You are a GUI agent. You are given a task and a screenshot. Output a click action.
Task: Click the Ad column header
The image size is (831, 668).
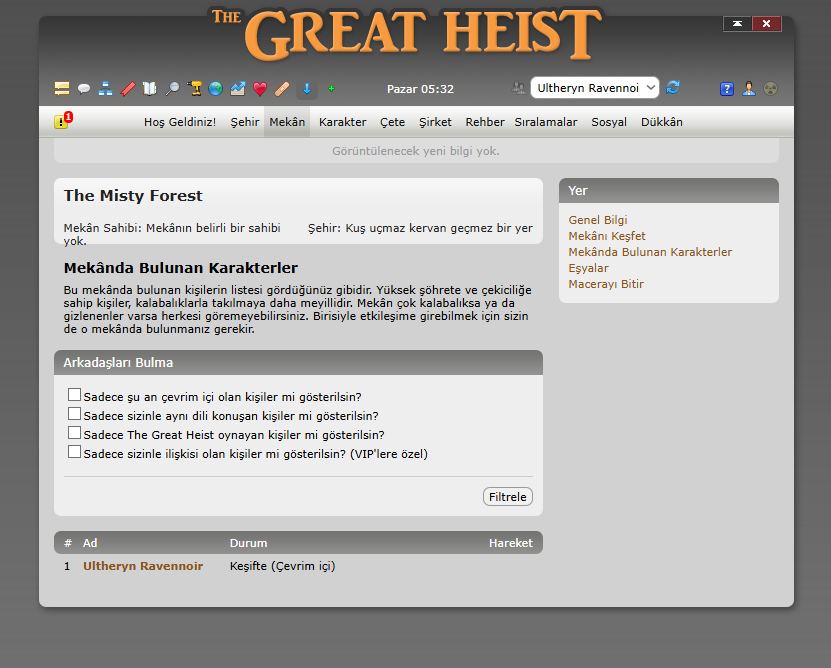point(90,543)
